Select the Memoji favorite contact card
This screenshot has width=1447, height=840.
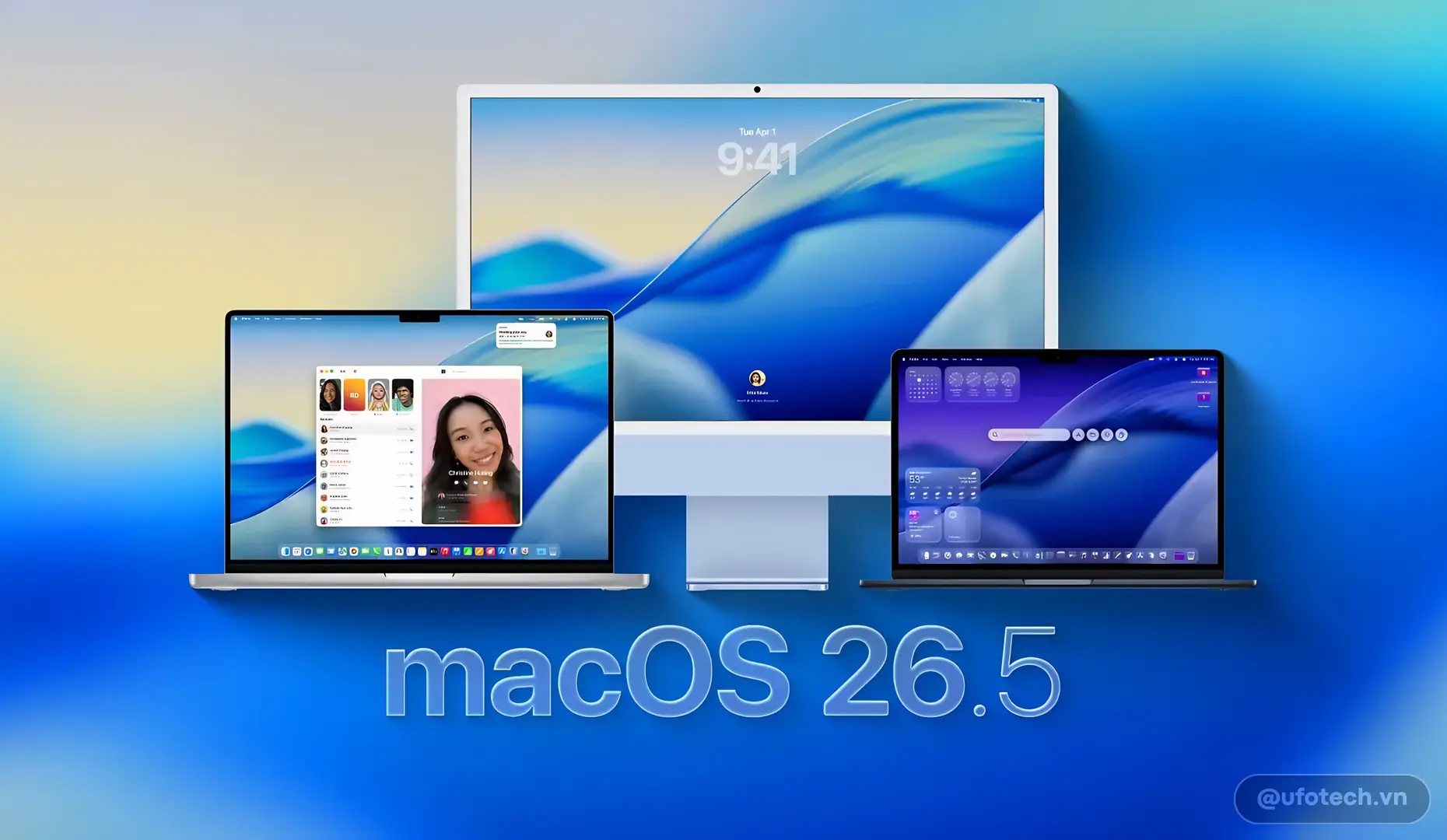[379, 395]
